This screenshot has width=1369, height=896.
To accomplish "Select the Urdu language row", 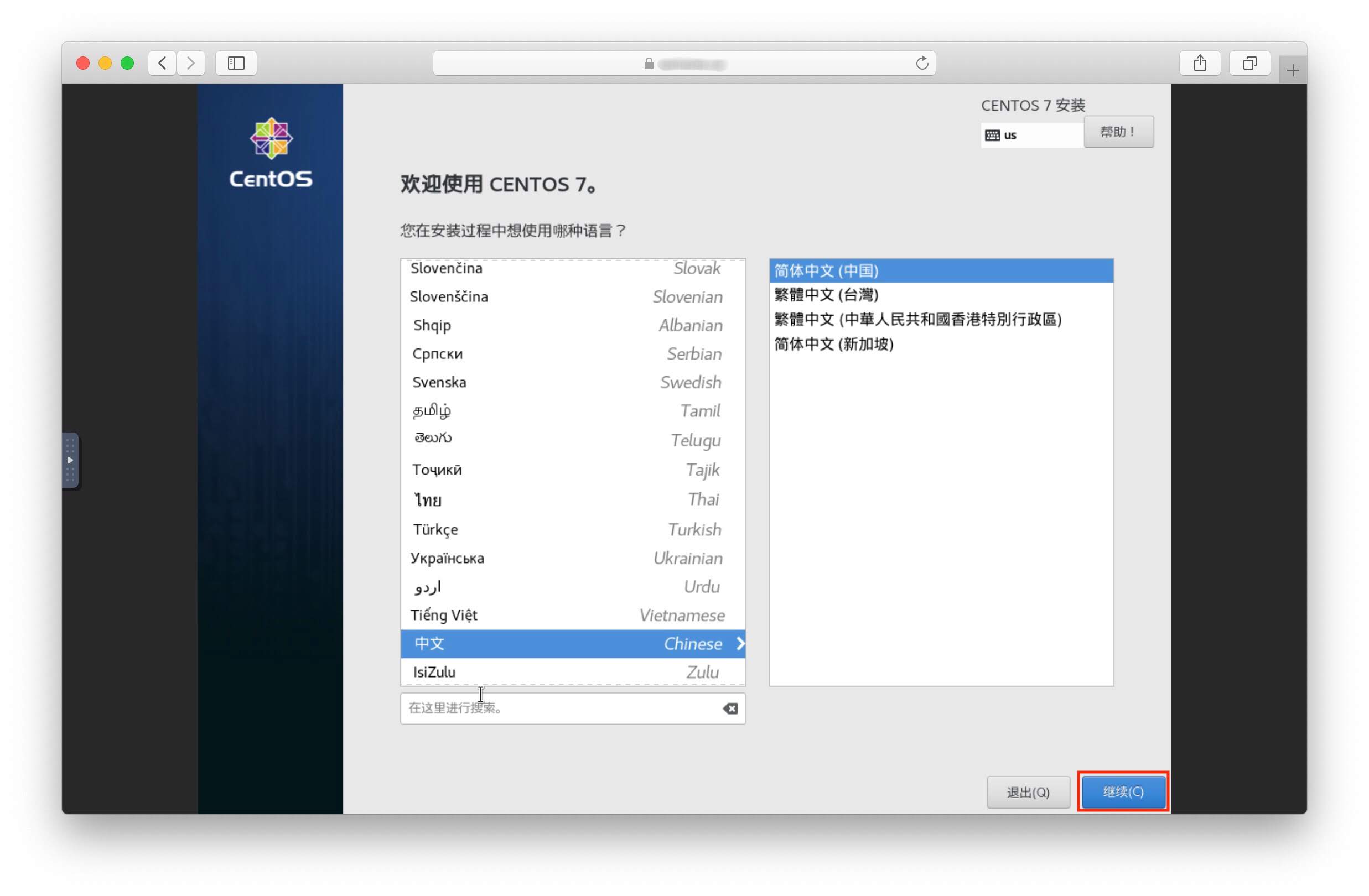I will click(x=573, y=587).
